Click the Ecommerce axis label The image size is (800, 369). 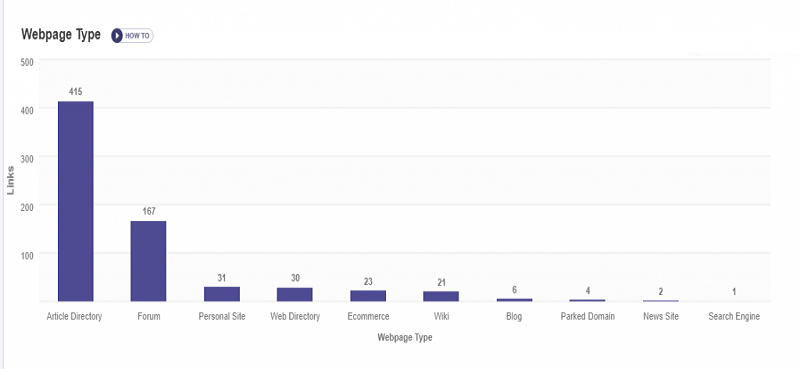click(x=368, y=316)
